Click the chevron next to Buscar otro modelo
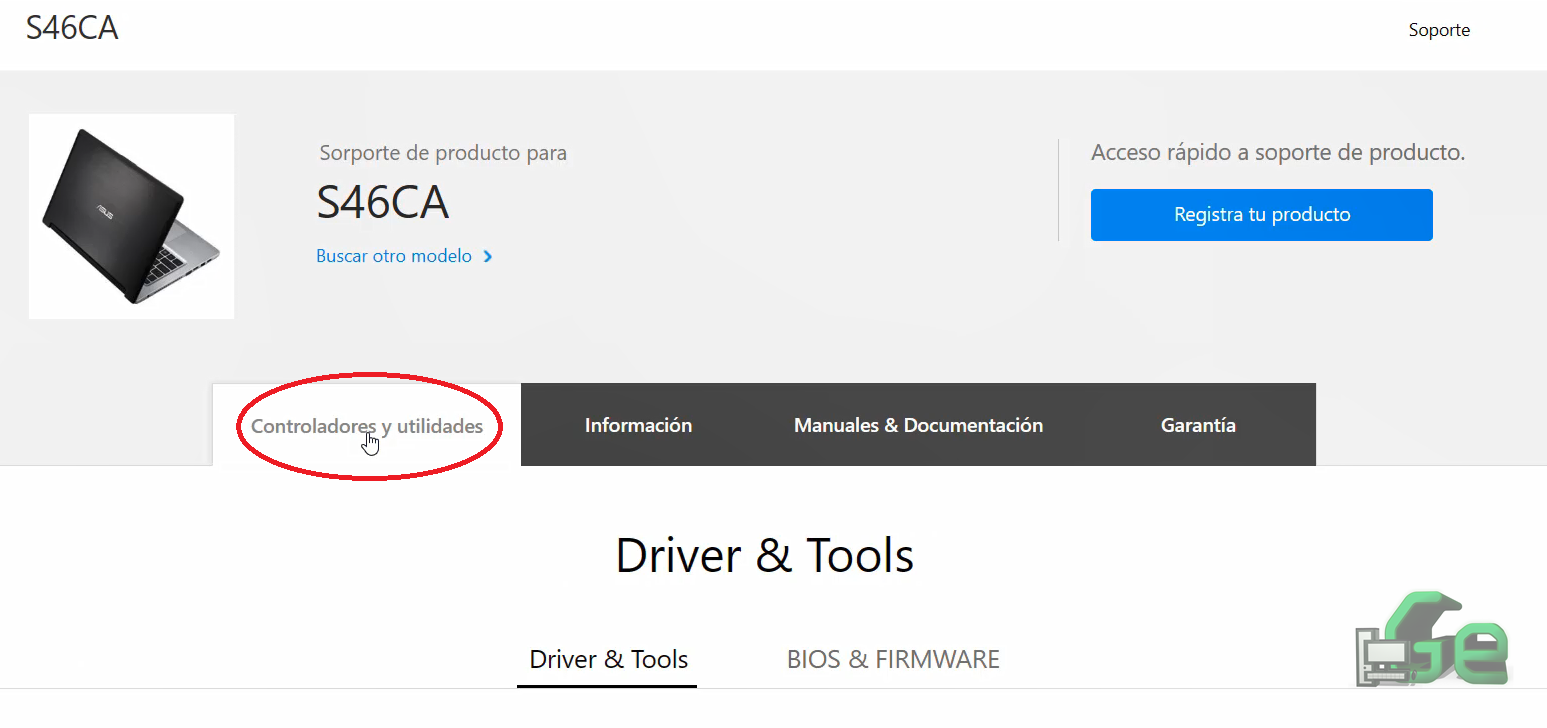This screenshot has height=728, width=1547. tap(488, 256)
